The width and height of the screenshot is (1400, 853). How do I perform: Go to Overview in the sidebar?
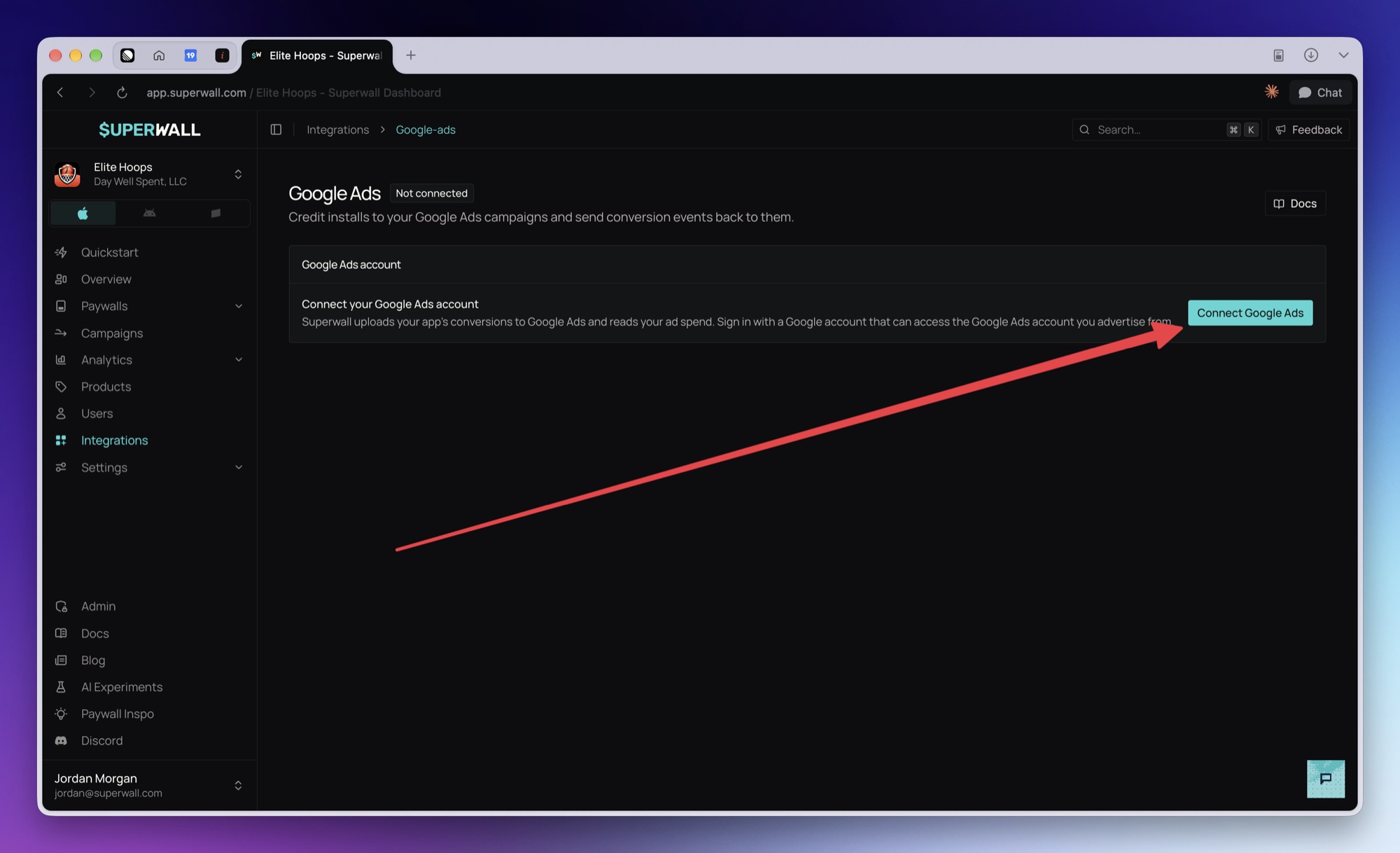click(x=106, y=279)
